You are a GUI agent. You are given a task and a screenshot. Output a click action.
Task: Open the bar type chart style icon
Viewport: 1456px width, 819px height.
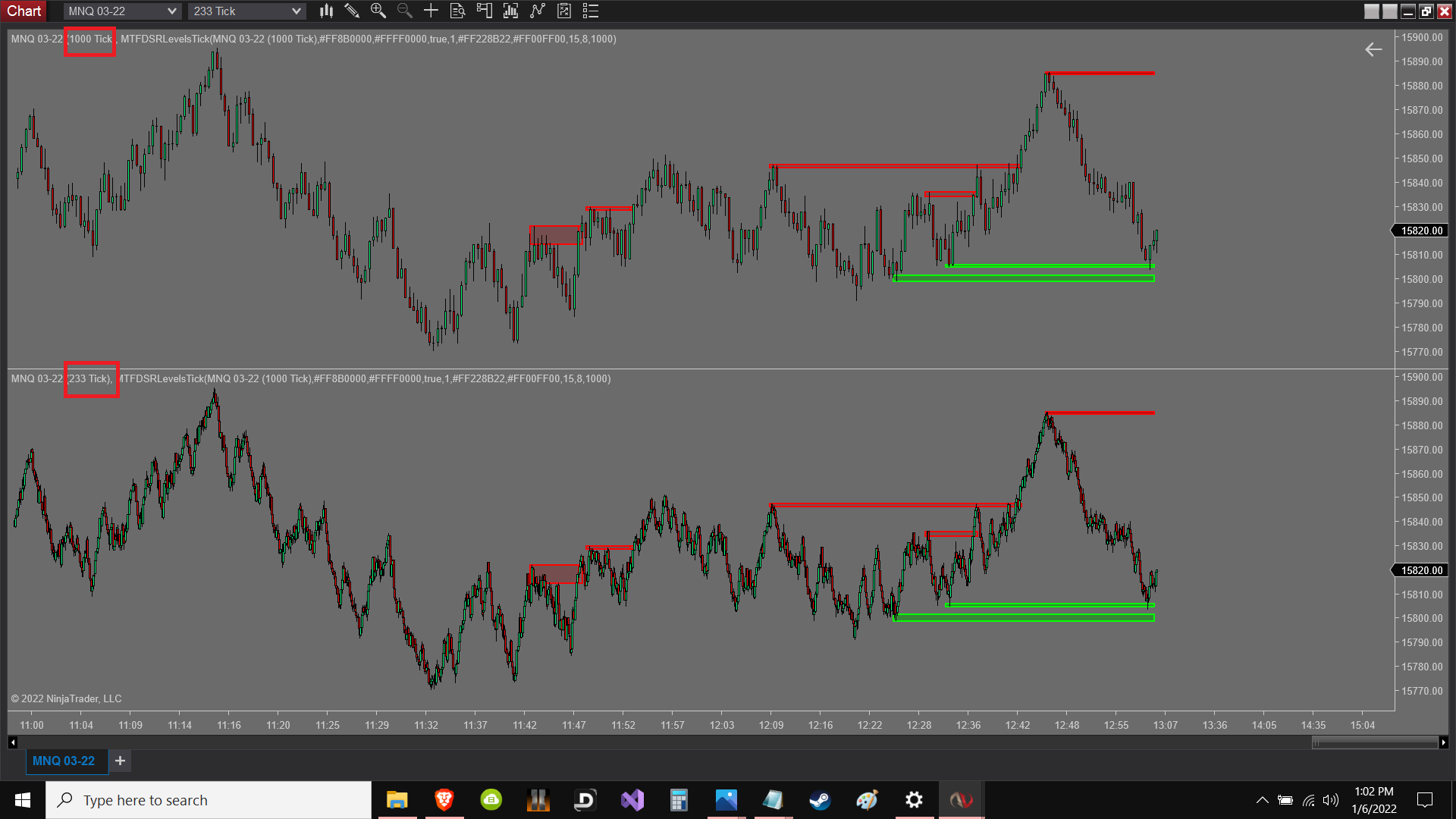(x=326, y=11)
